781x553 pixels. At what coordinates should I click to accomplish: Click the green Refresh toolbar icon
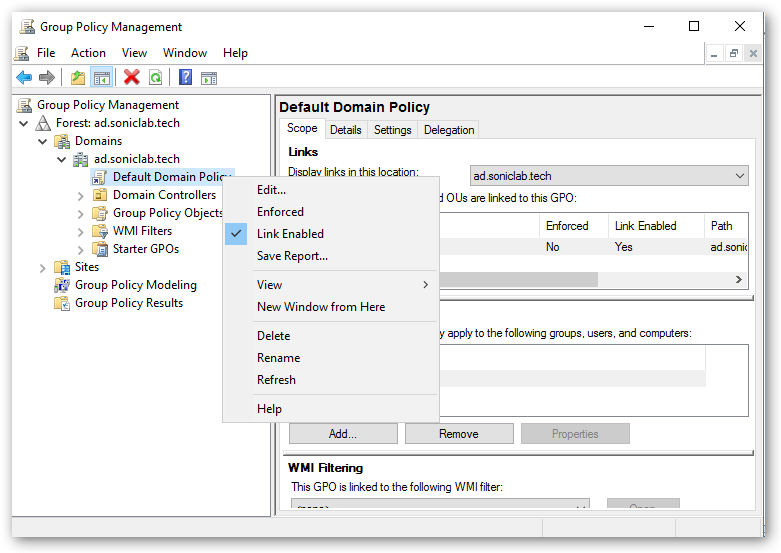click(155, 77)
